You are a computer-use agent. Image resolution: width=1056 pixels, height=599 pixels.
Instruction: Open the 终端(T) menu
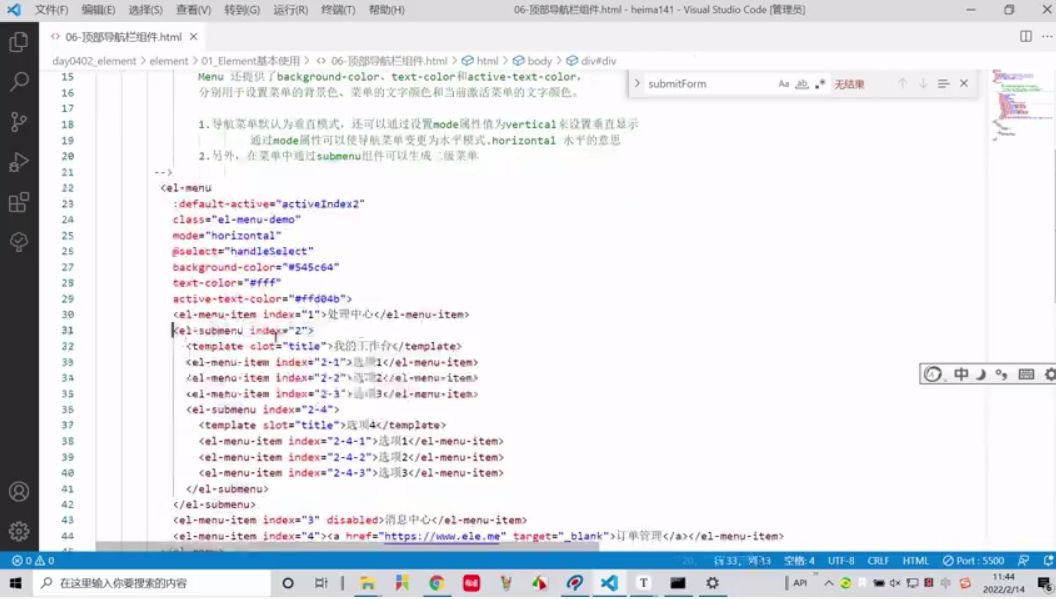tap(338, 9)
